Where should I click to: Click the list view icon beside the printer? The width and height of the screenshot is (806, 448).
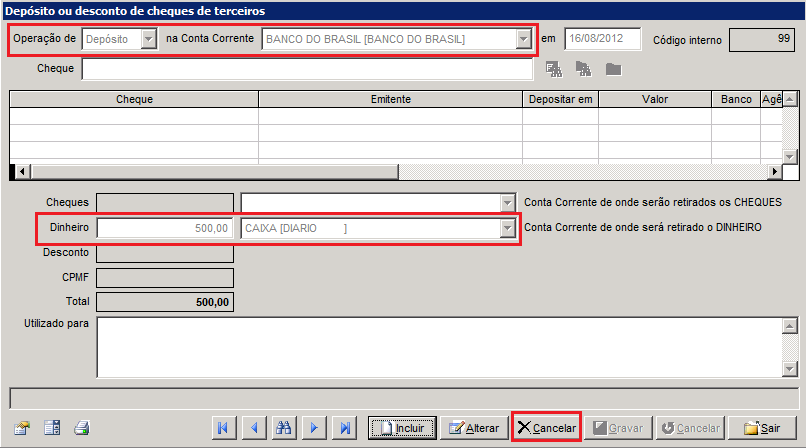[x=52, y=427]
